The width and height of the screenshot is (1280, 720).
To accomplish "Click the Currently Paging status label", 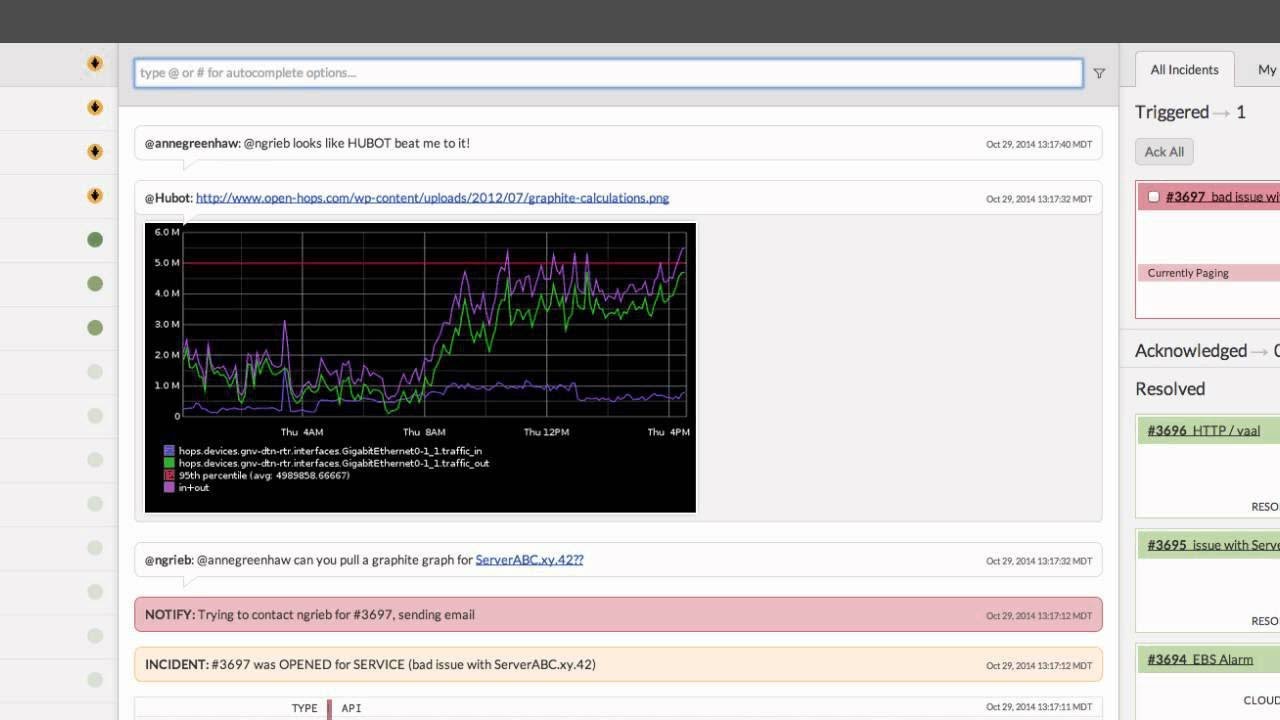I will coord(1188,273).
